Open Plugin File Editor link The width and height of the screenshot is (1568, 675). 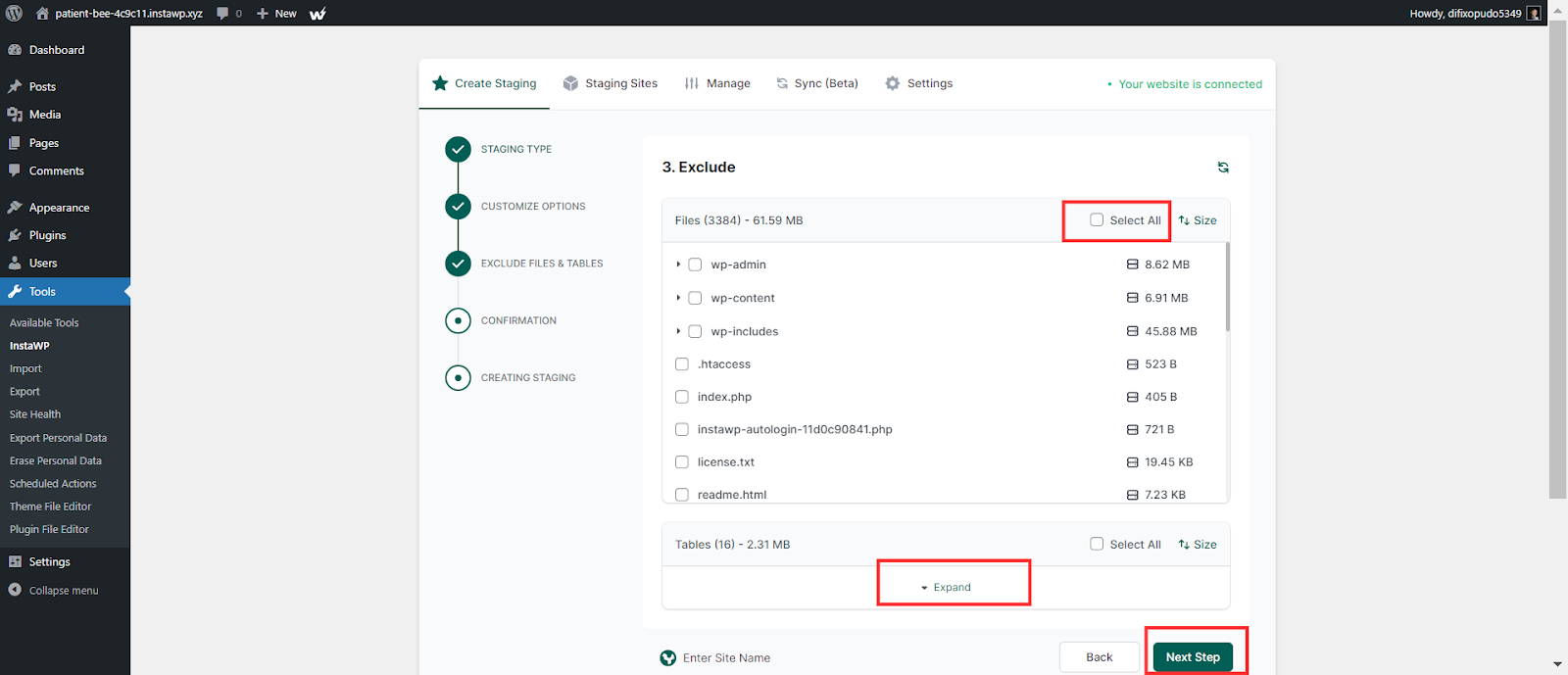coord(49,529)
